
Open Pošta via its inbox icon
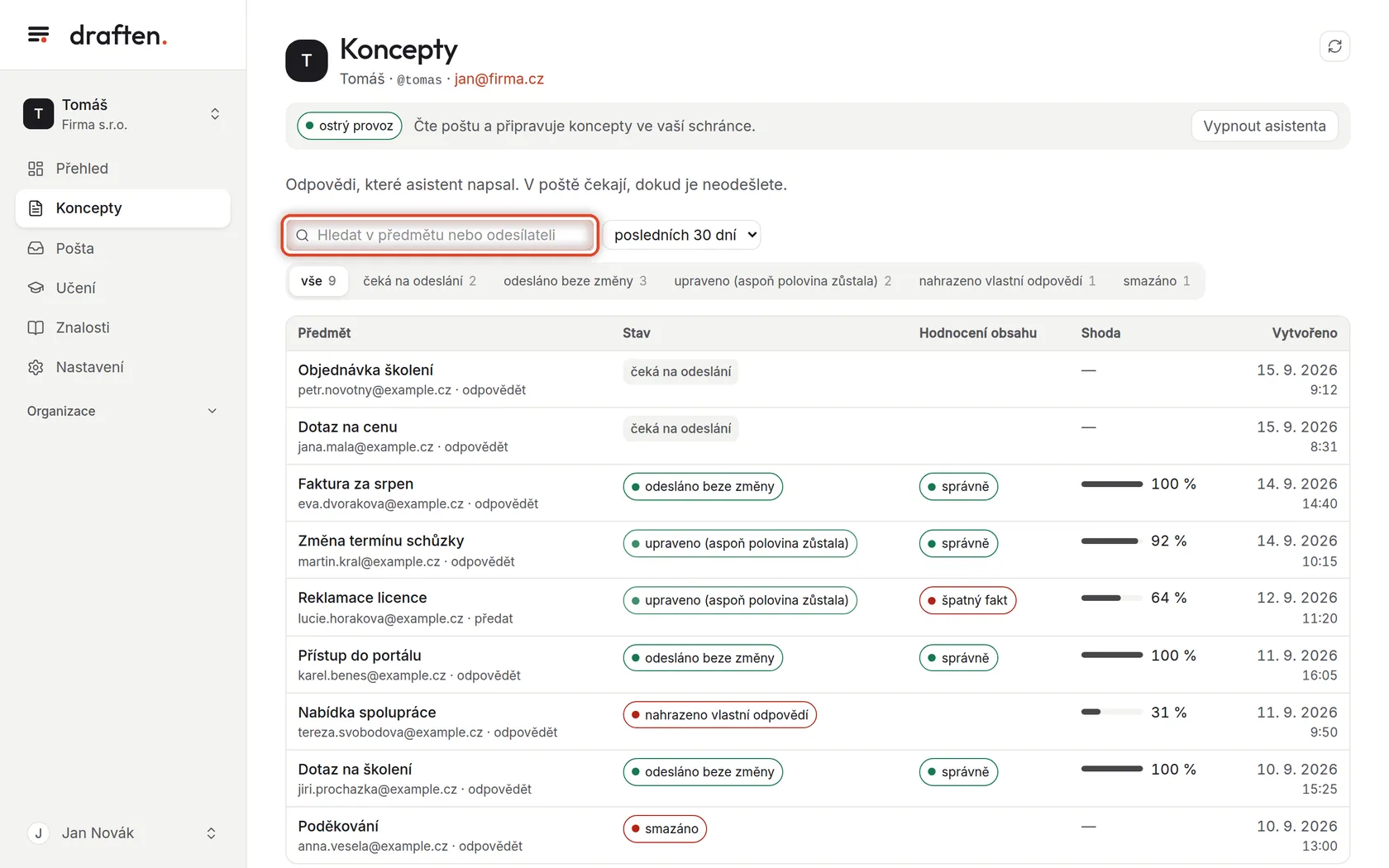(x=36, y=248)
